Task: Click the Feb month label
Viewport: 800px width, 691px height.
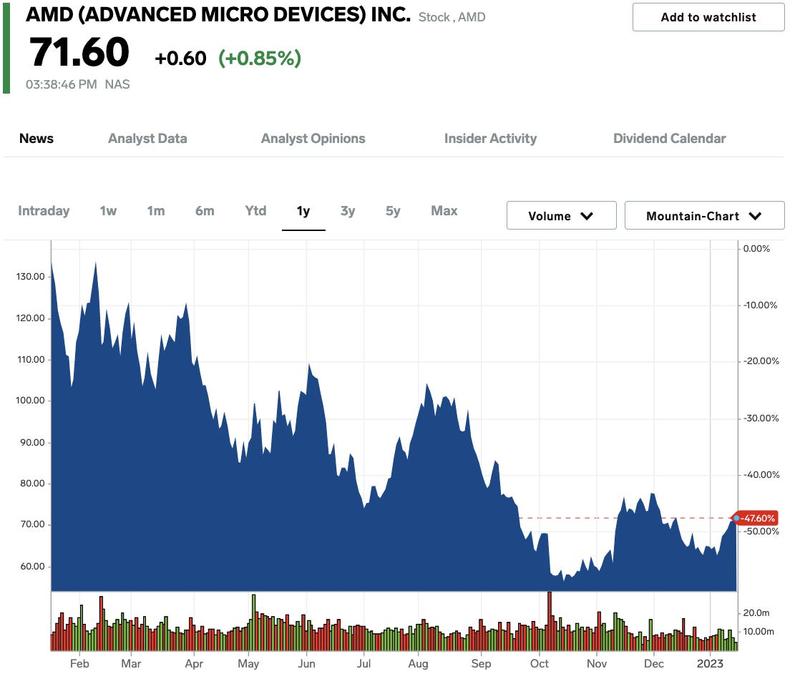Action: coord(80,663)
